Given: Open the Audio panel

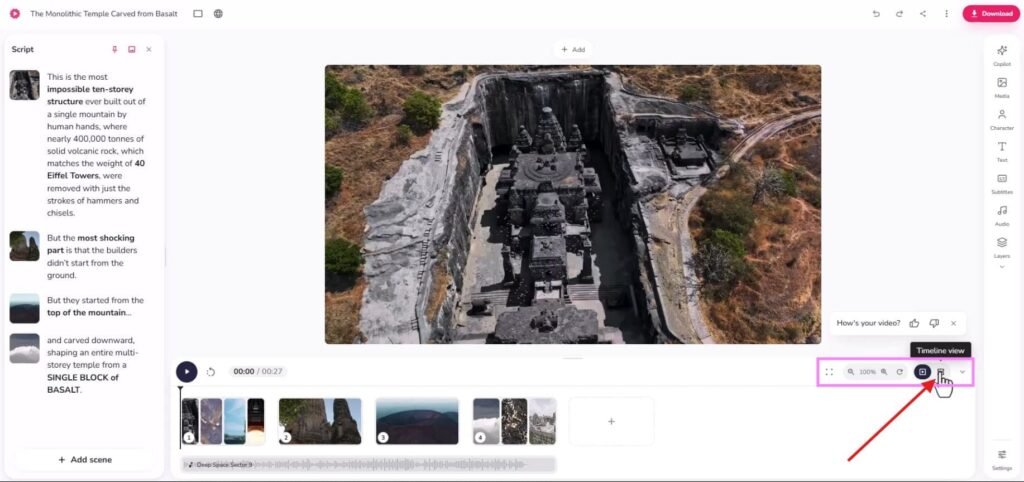Looking at the screenshot, I should 1002,215.
